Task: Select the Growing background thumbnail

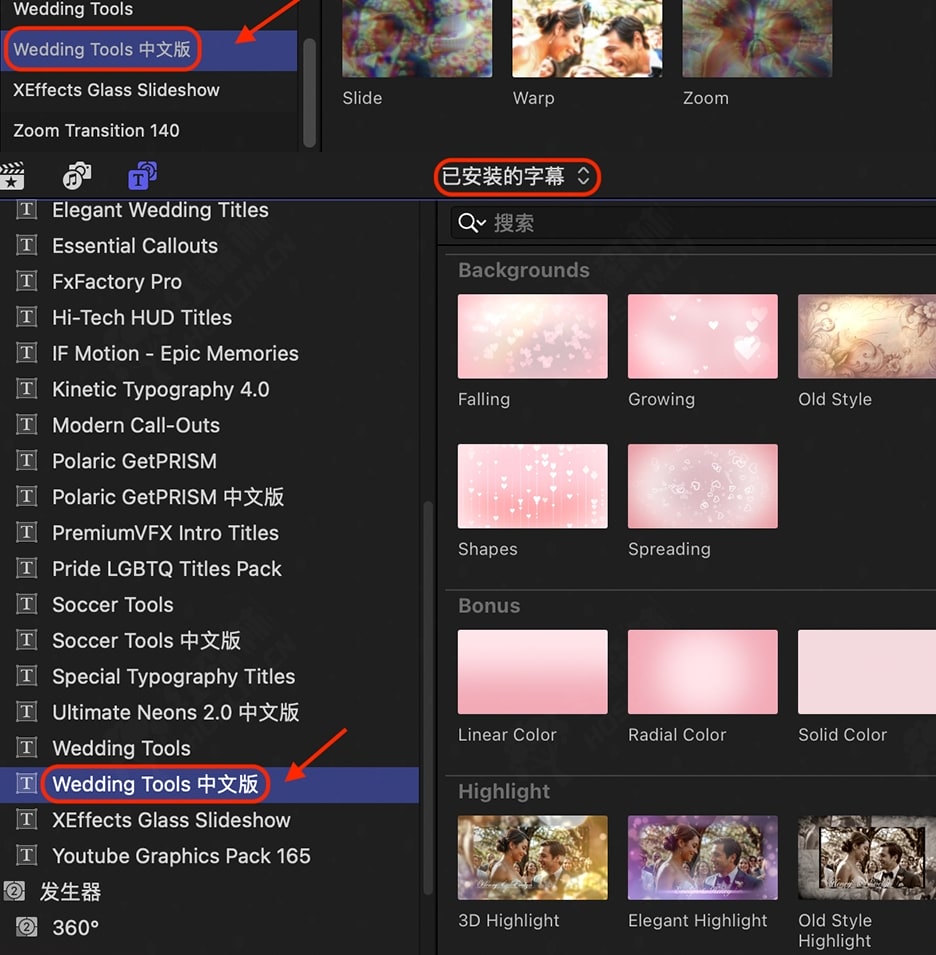Action: (x=702, y=336)
